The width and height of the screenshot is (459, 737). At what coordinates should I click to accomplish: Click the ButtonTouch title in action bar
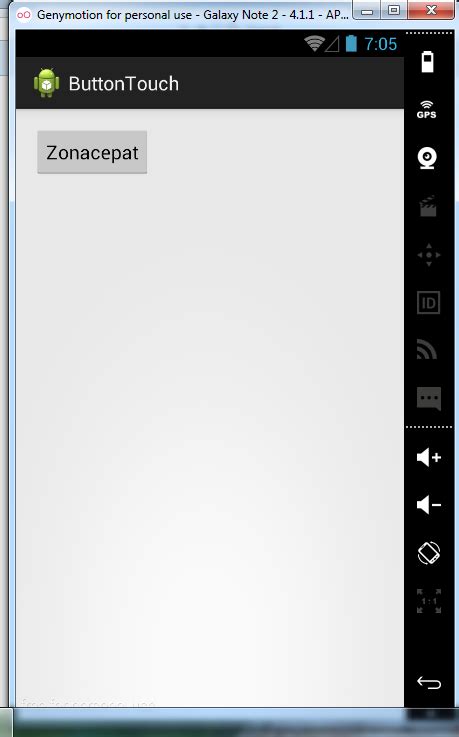[124, 84]
